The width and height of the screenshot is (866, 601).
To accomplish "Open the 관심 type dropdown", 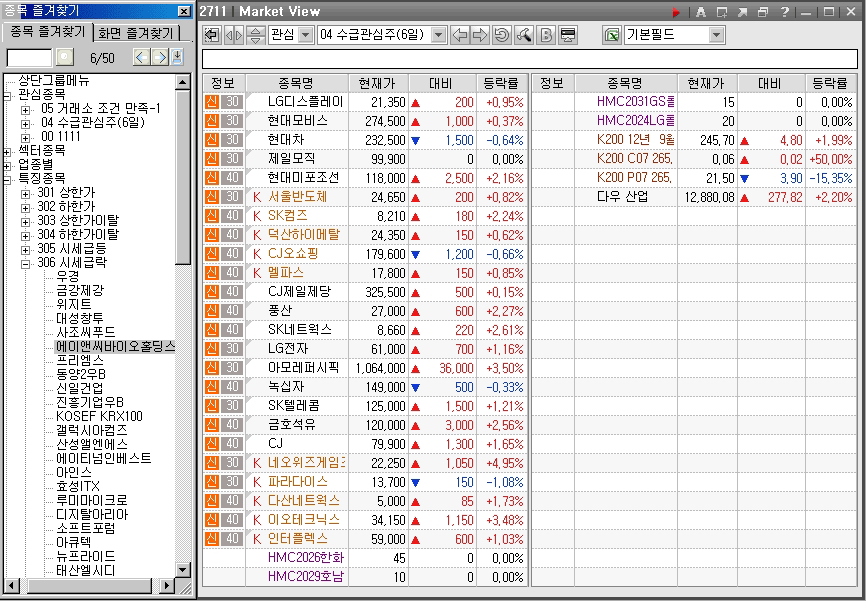I will pyautogui.click(x=305, y=35).
